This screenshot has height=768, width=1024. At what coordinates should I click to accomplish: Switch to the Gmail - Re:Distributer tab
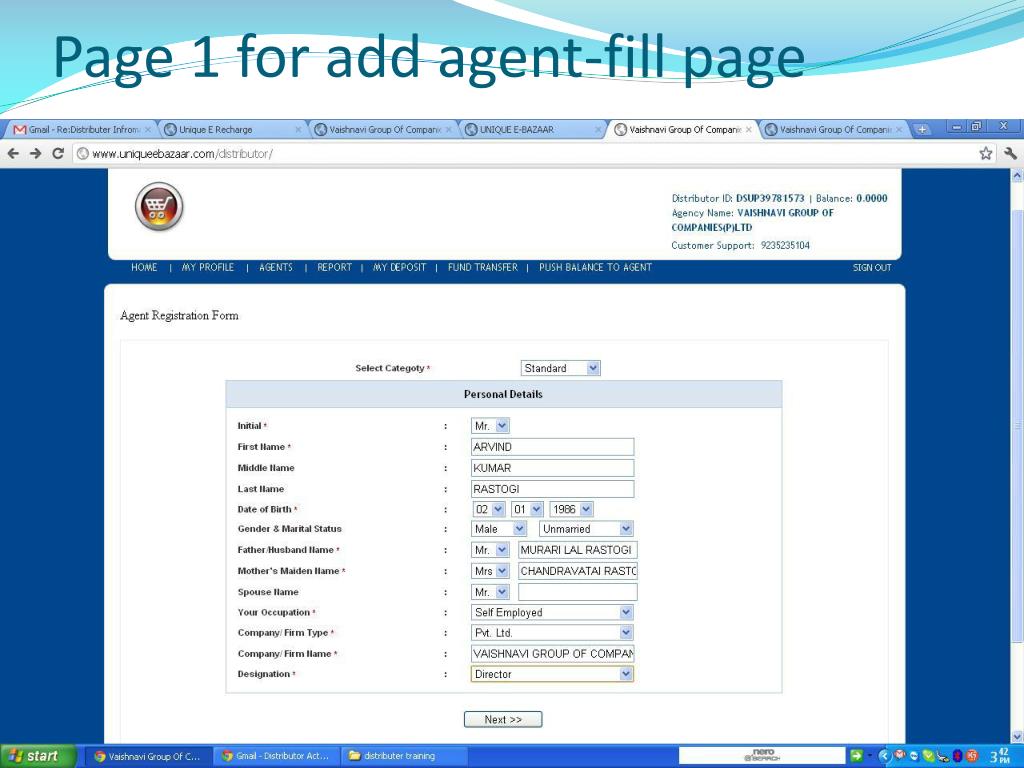pyautogui.click(x=80, y=129)
